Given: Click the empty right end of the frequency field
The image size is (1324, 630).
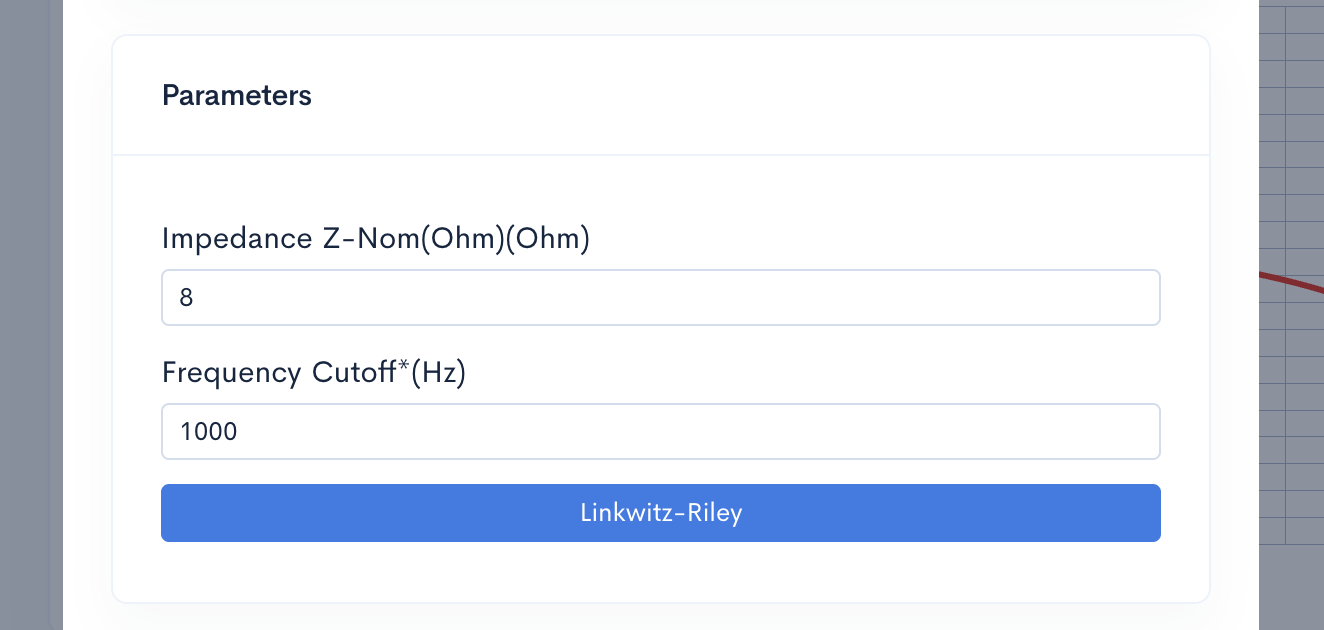Looking at the screenshot, I should pos(1100,432).
